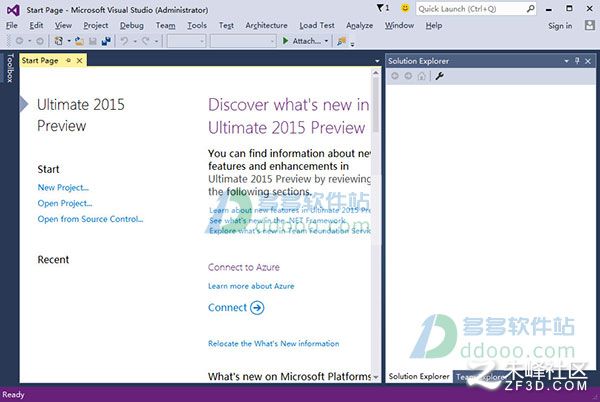
Task: Select the Start Page document tab
Action: [x=40, y=60]
